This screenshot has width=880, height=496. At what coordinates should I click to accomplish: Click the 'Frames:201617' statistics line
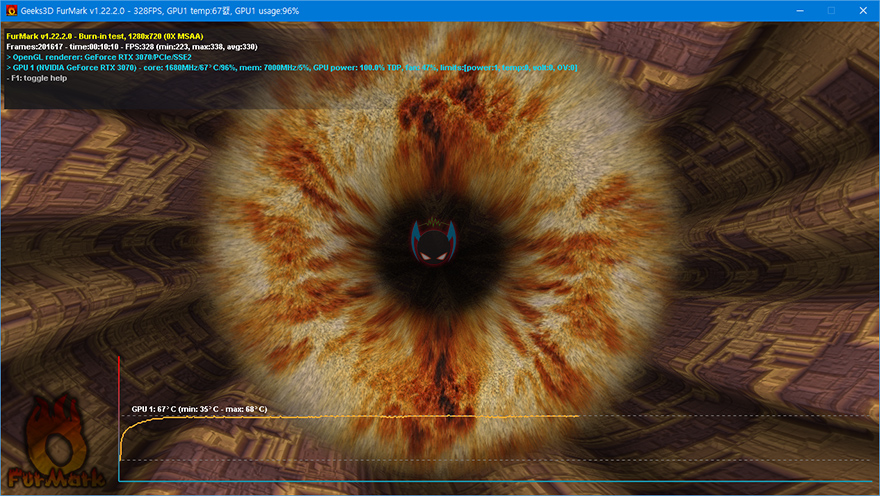[x=132, y=47]
